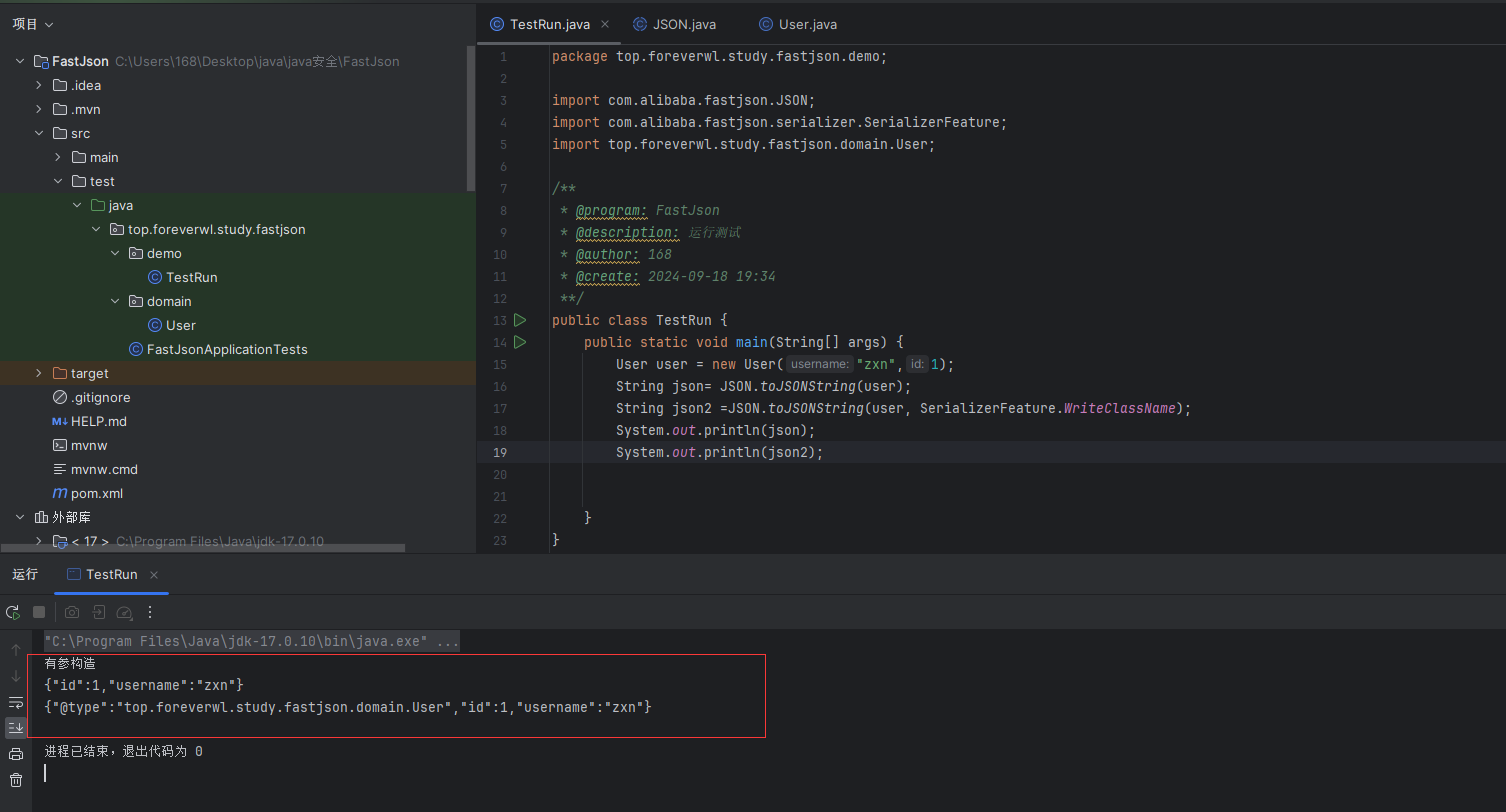Expand the .mvn folder
The image size is (1506, 812).
click(39, 109)
